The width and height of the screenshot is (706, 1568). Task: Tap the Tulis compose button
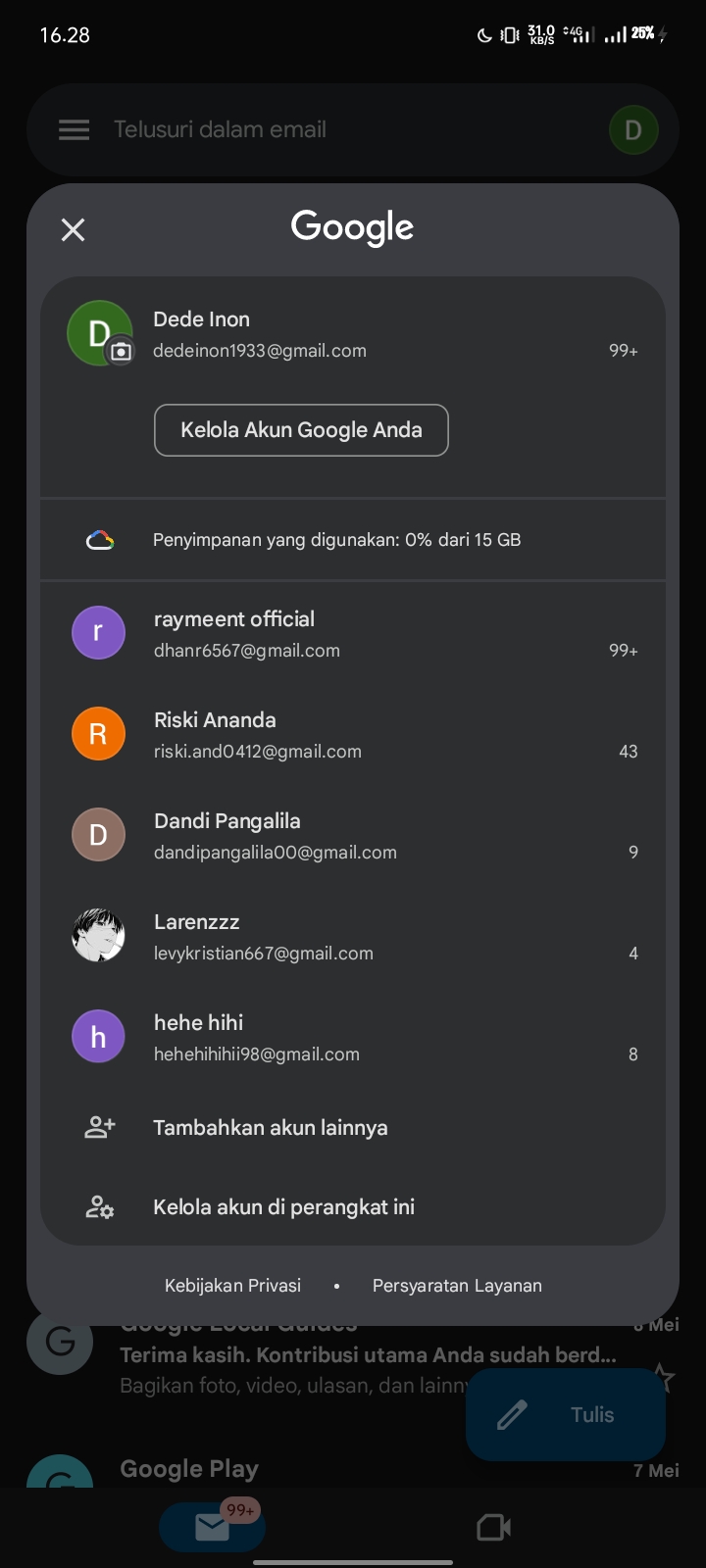(x=566, y=1415)
